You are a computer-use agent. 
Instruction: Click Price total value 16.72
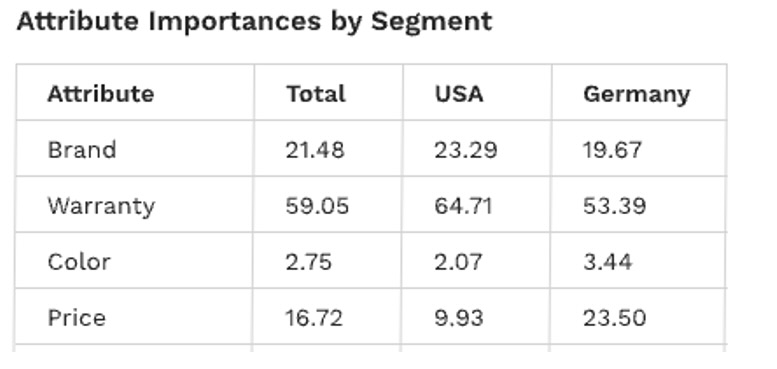[314, 317]
